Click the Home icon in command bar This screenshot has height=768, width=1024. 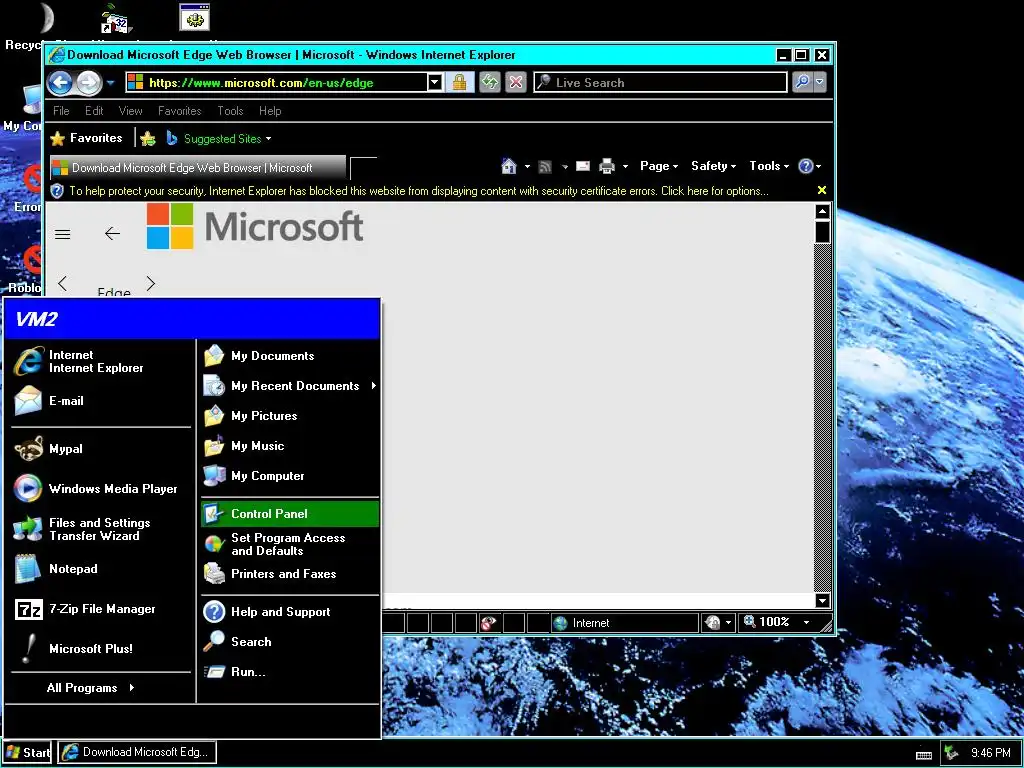pyautogui.click(x=509, y=166)
